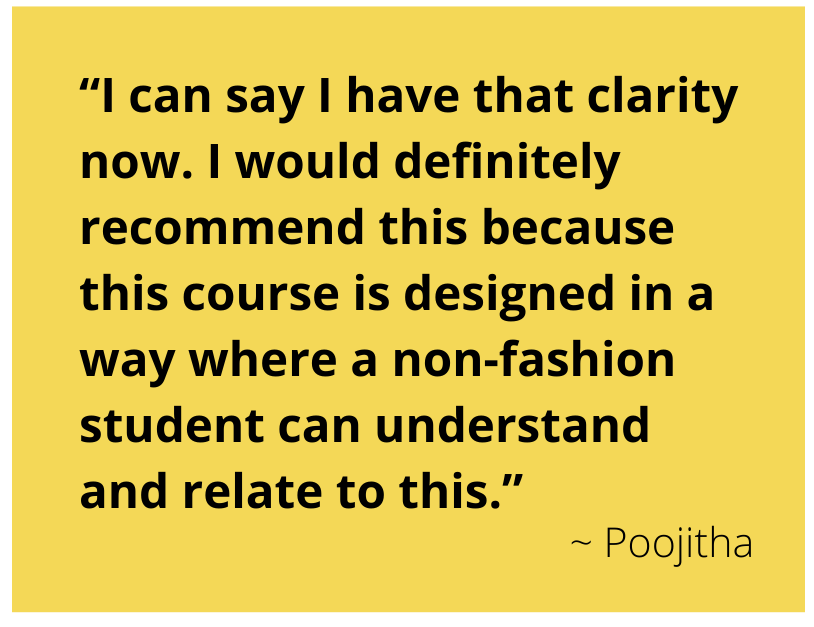Click the word "because" in the quote
Image resolution: width=814 pixels, height=627 pixels.
590,228
